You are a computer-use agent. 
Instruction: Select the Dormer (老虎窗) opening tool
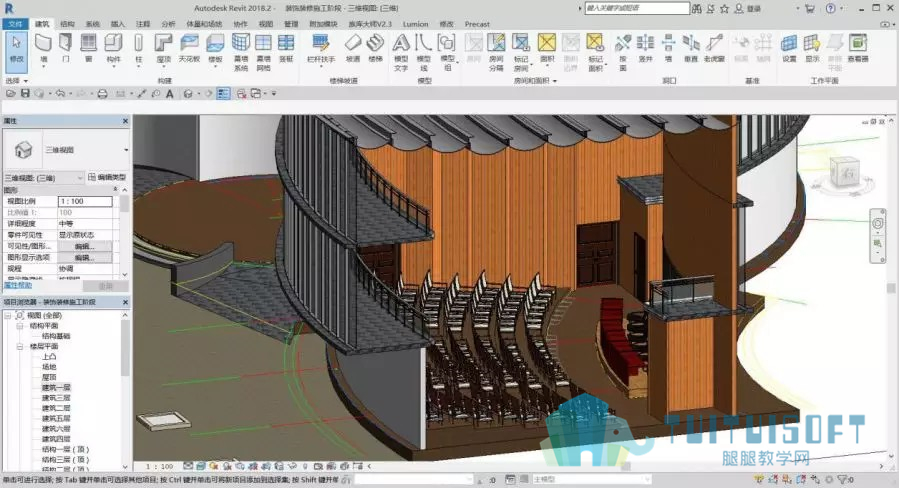714,48
